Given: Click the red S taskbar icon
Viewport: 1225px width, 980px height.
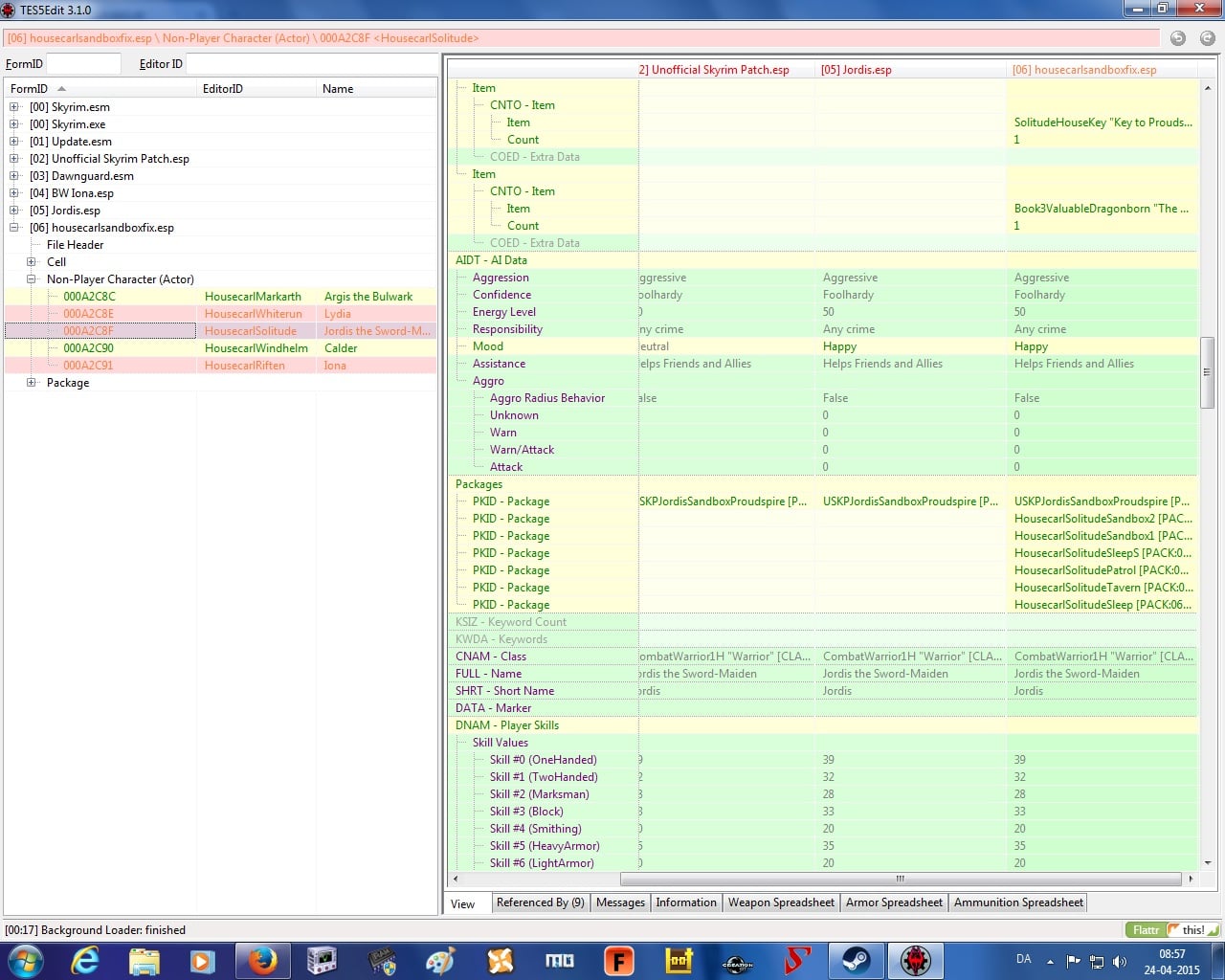Looking at the screenshot, I should tap(797, 961).
